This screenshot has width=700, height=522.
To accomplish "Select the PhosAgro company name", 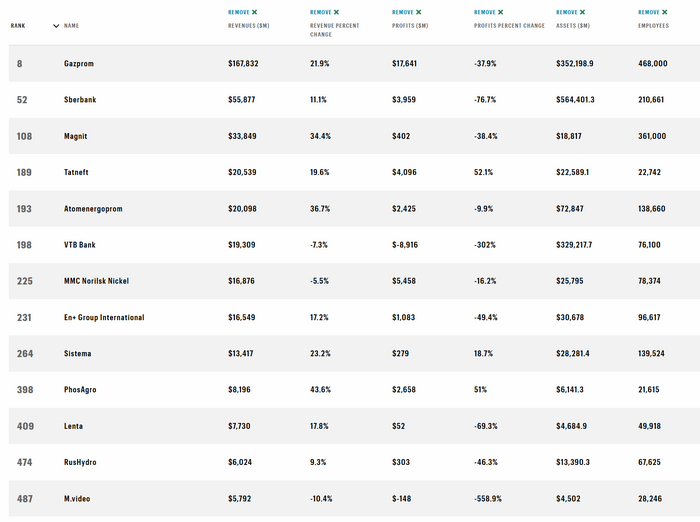I will tap(81, 390).
